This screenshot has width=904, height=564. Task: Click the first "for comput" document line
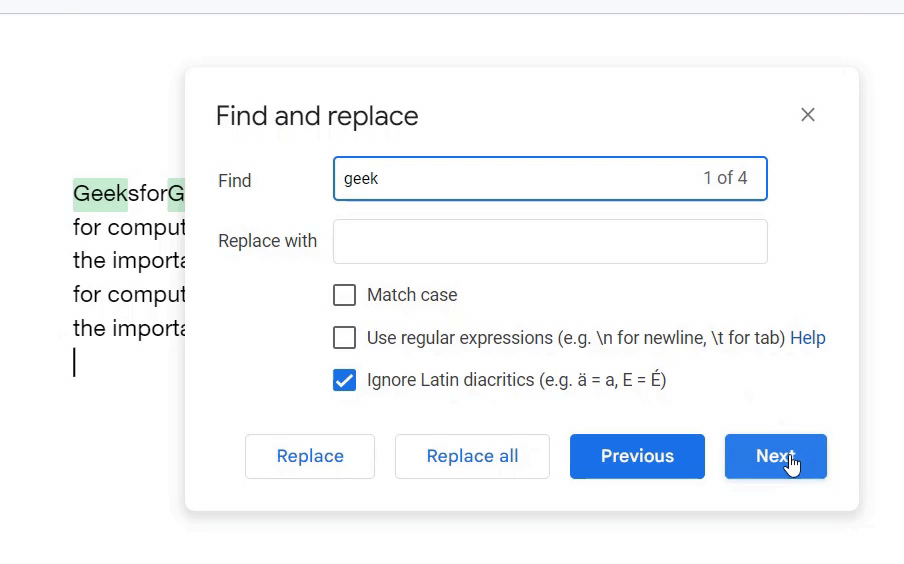coord(129,228)
